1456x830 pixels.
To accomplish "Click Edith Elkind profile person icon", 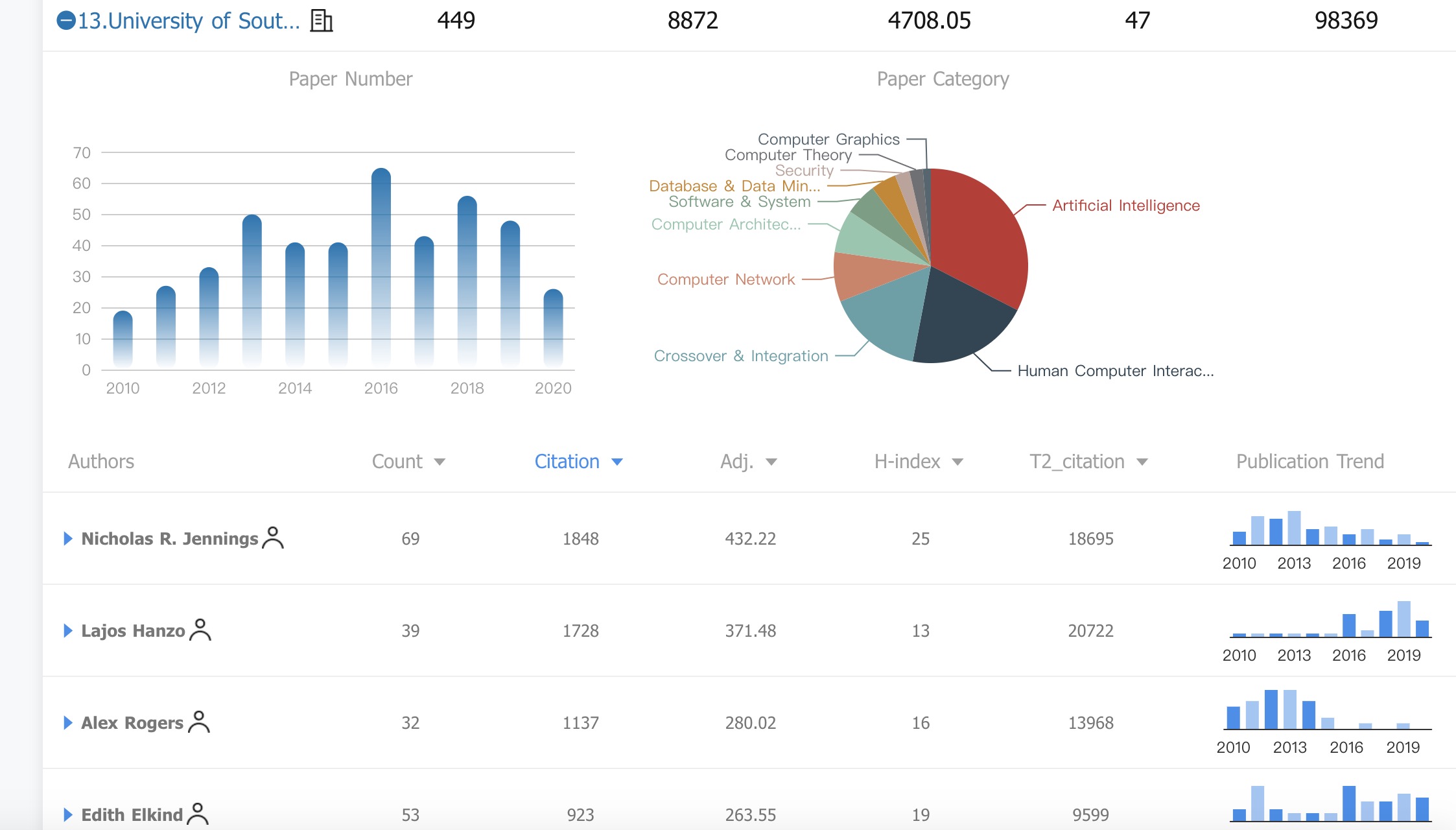I will (198, 814).
